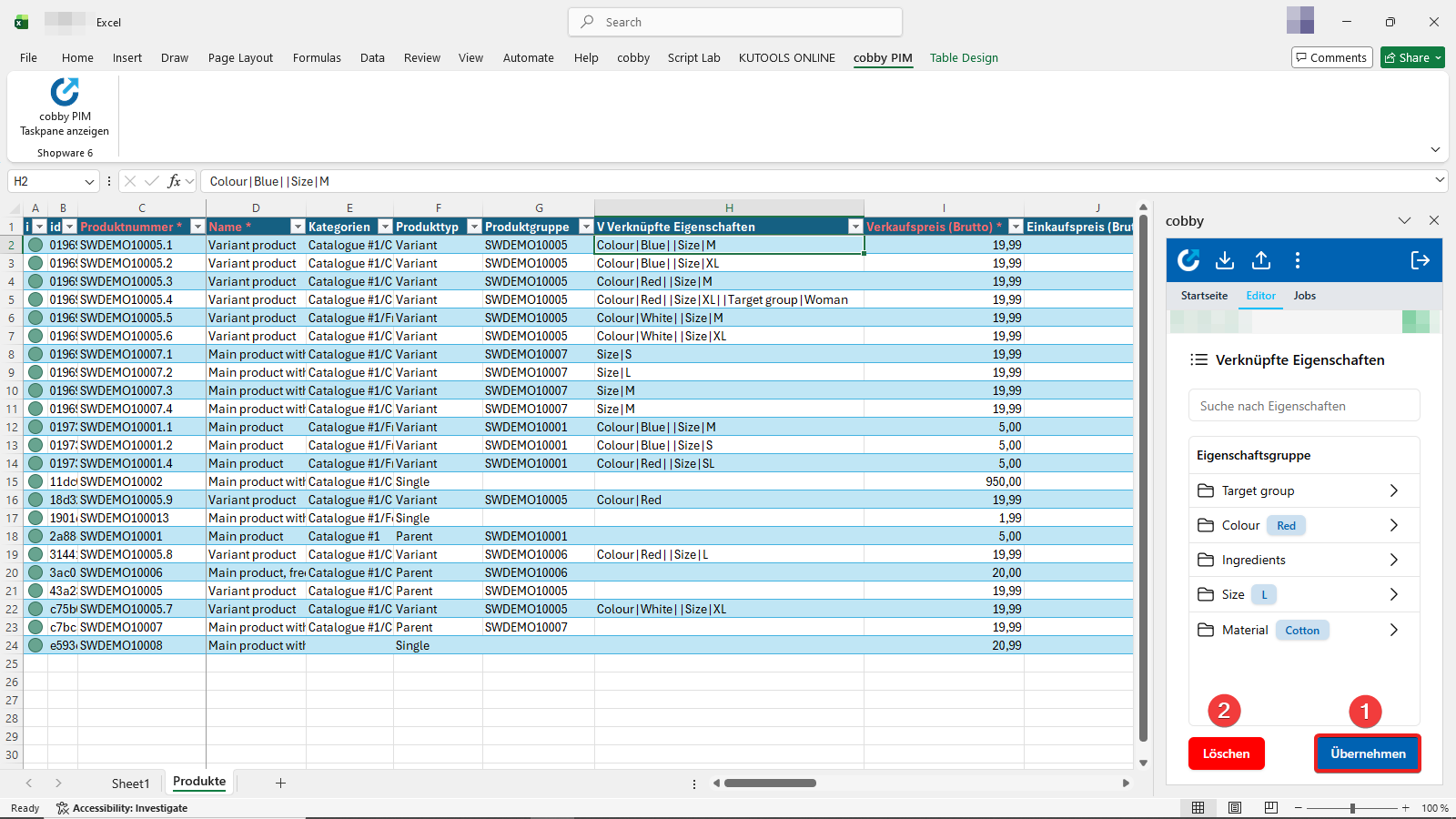Image resolution: width=1456 pixels, height=819 pixels.
Task: Click the logout icon in the cobby panel
Action: 1419,260
